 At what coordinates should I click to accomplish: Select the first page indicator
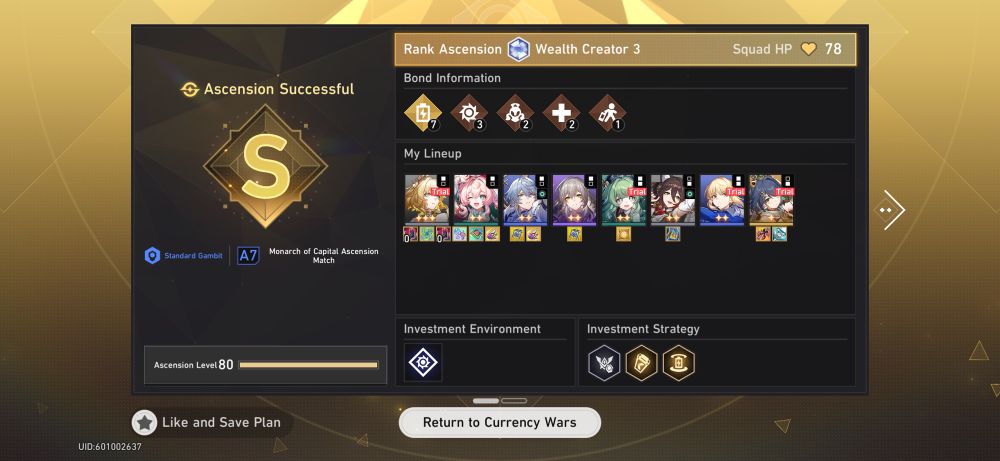pyautogui.click(x=486, y=400)
